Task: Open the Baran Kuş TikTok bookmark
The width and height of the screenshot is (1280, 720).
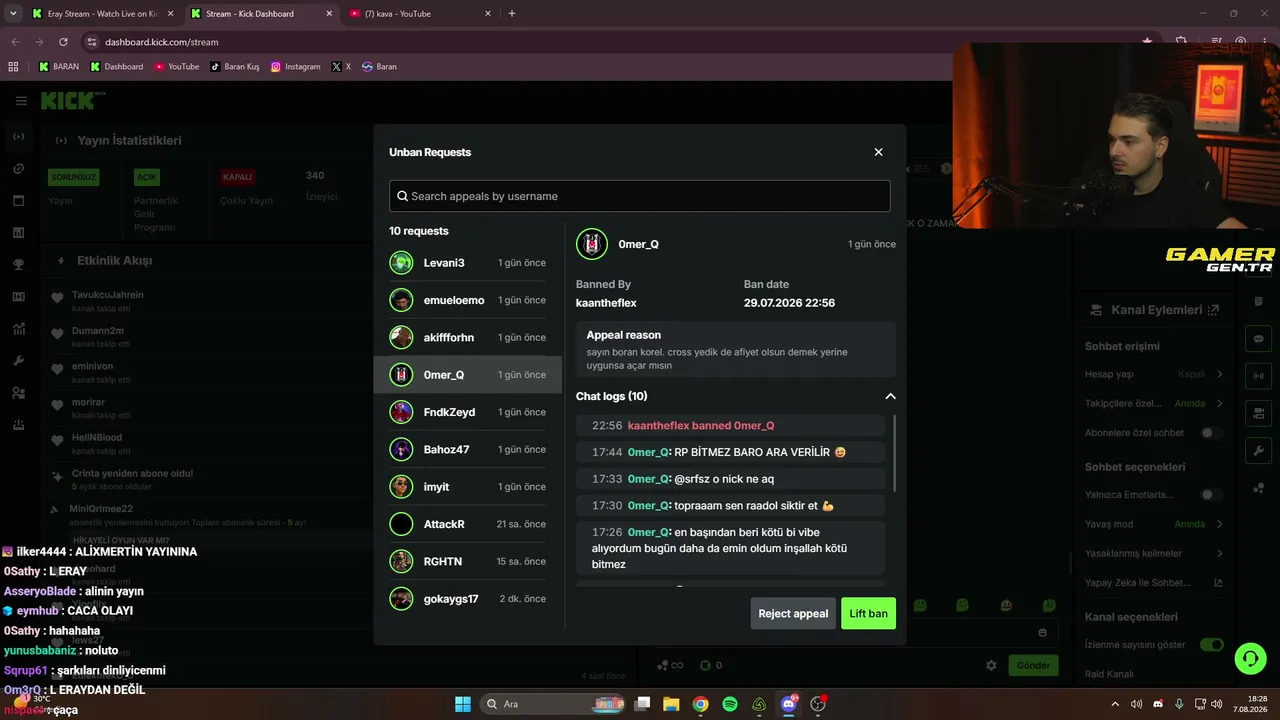Action: click(x=234, y=67)
